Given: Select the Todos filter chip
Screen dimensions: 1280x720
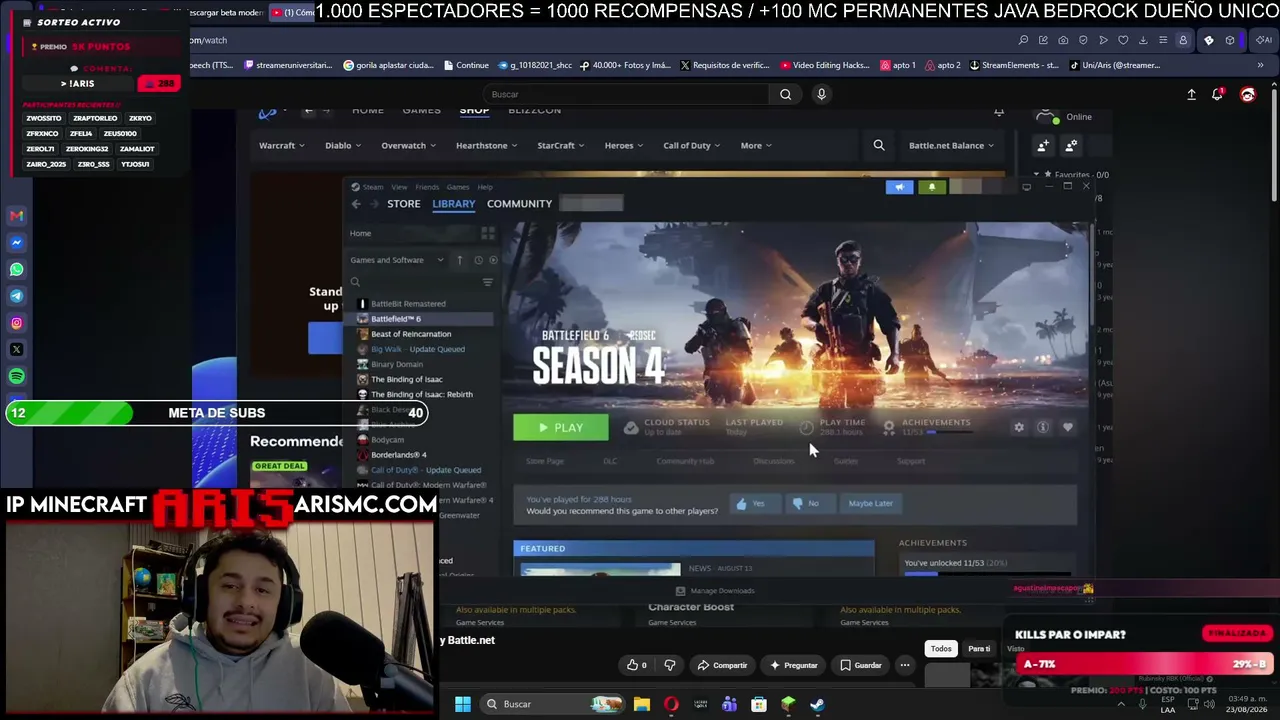Looking at the screenshot, I should 941,649.
